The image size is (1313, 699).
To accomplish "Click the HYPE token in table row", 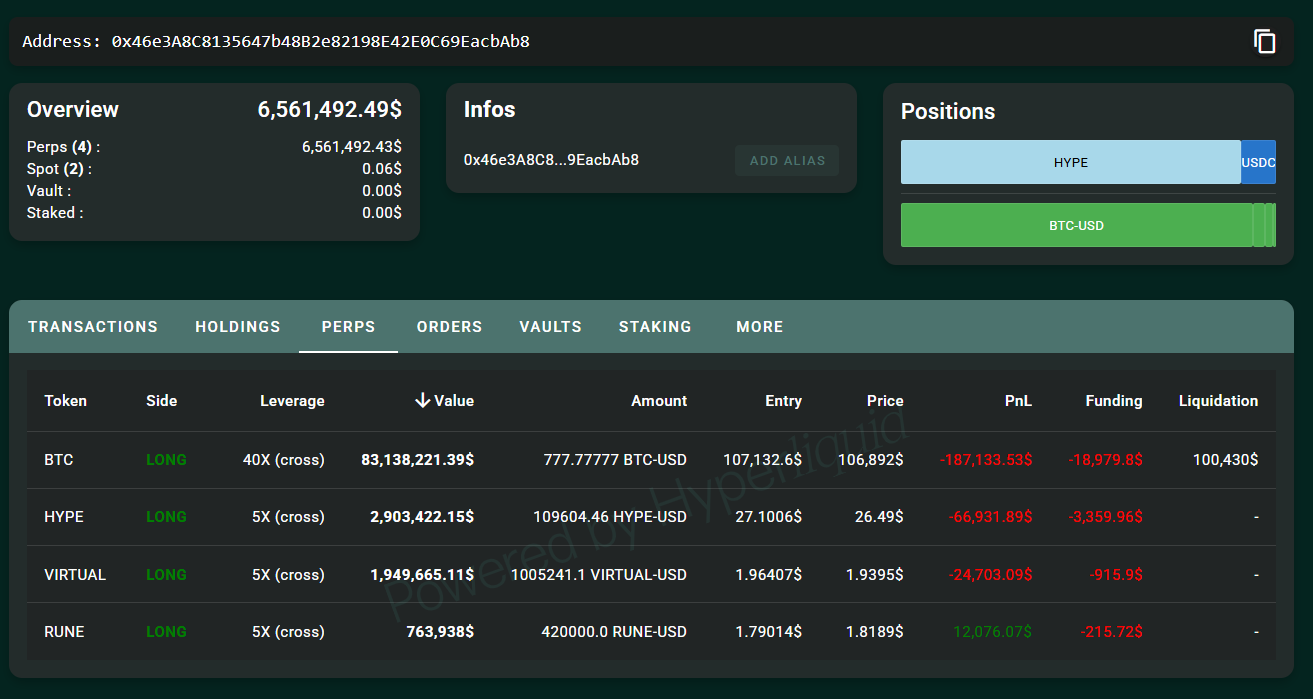I will tap(64, 517).
